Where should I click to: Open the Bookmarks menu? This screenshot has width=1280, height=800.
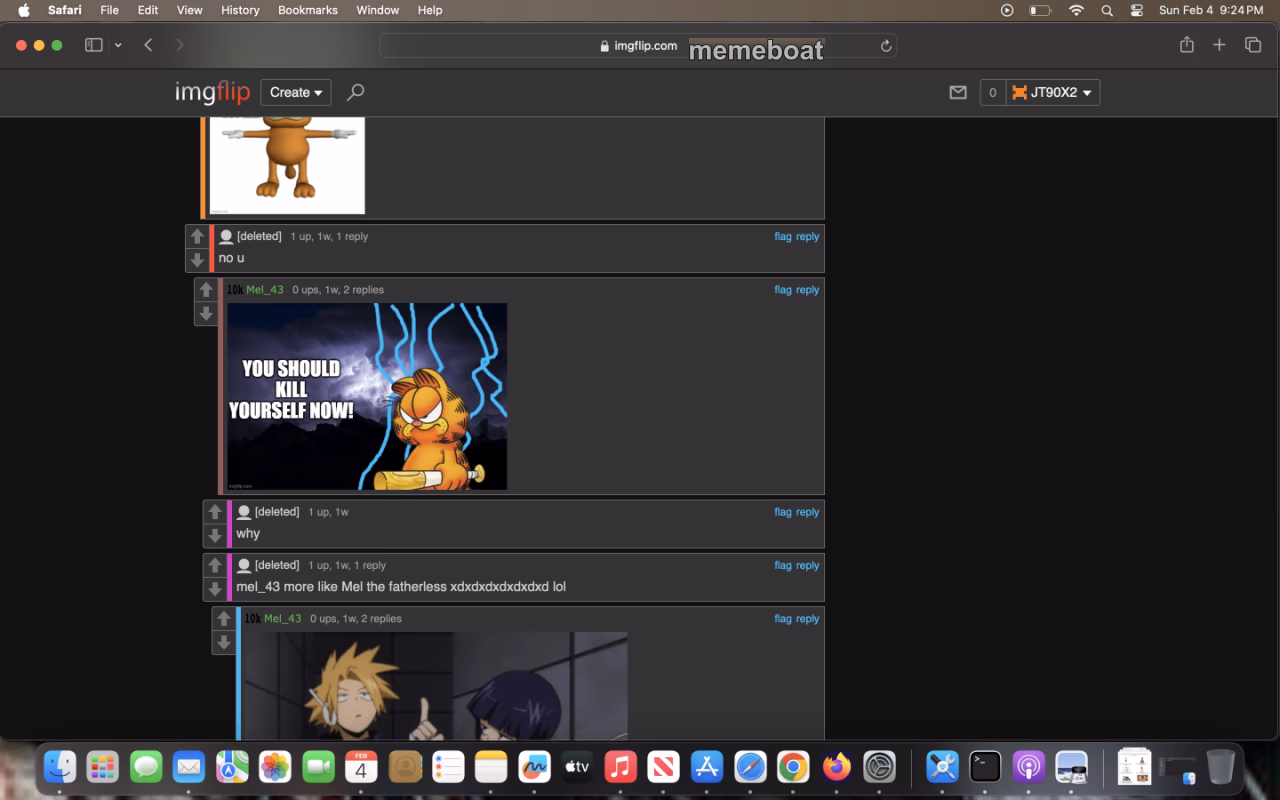[x=308, y=10]
